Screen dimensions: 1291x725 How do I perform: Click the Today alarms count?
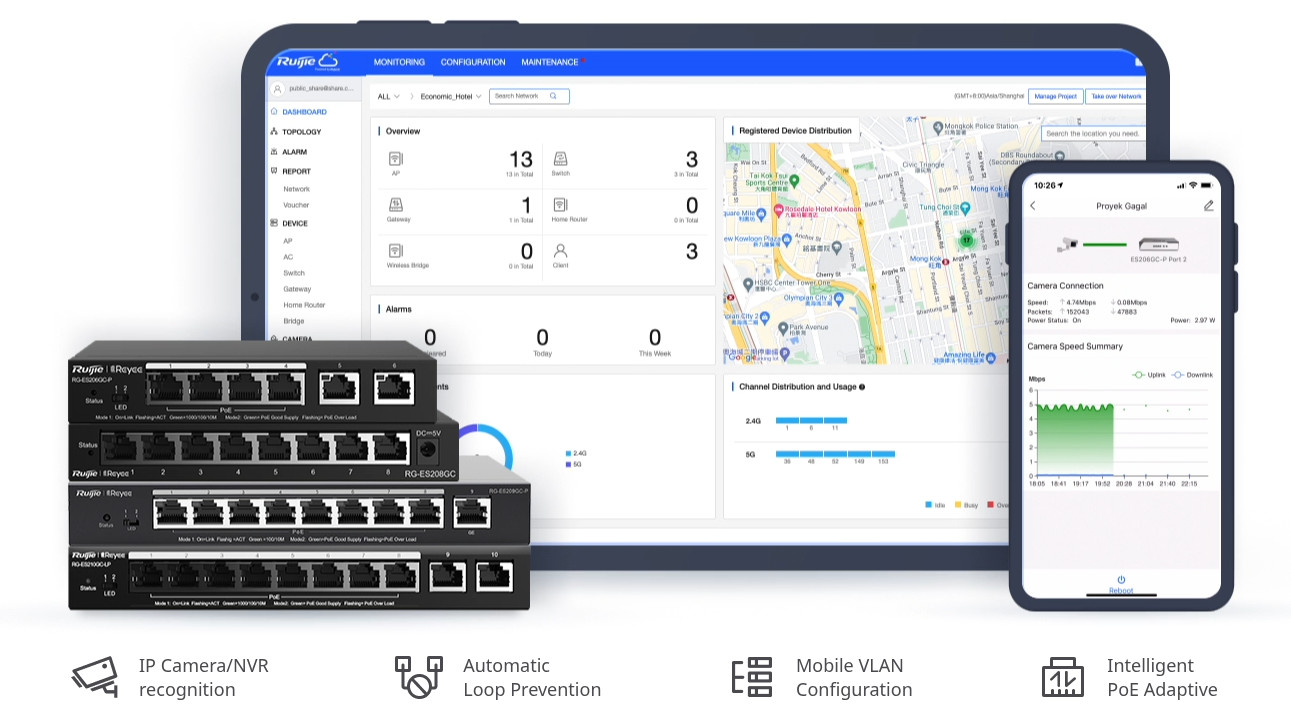[x=542, y=338]
